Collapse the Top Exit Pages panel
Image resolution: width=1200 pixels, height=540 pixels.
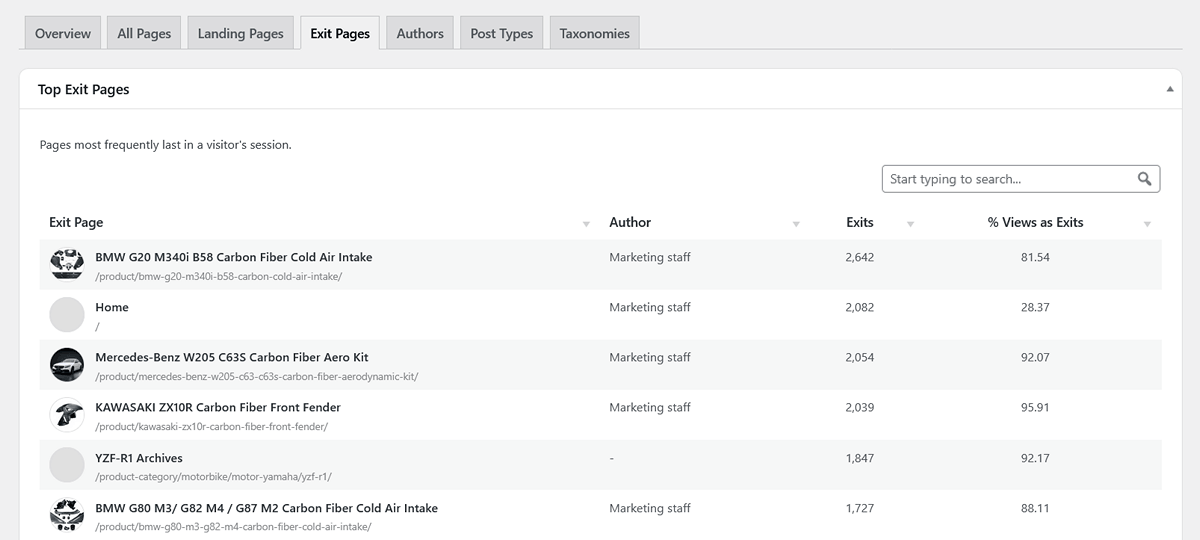pos(1170,89)
